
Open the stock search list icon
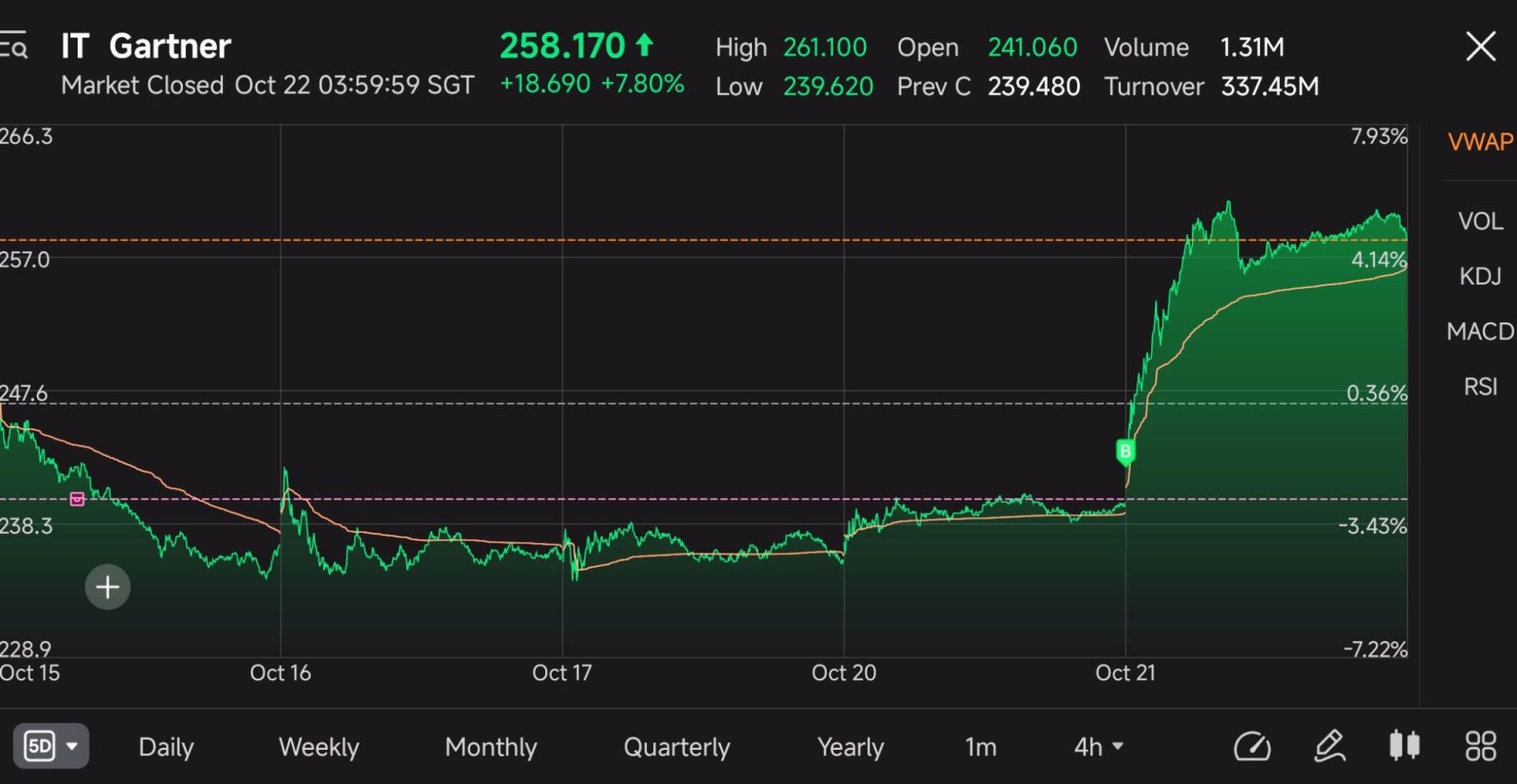click(x=13, y=46)
